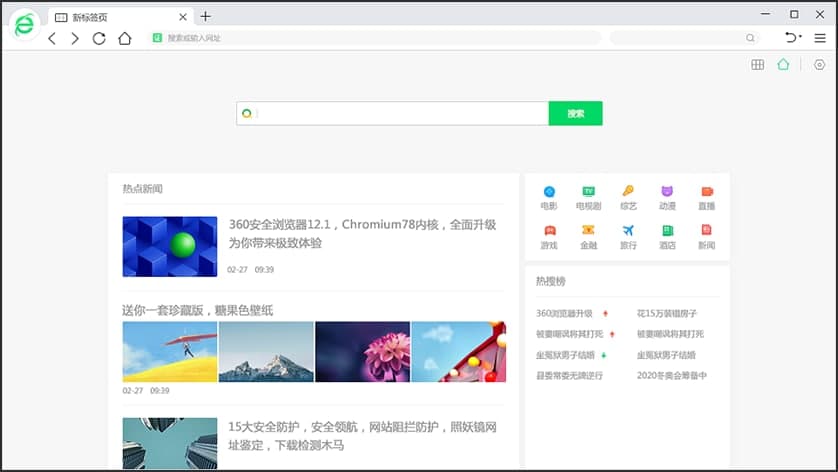
Task: Switch to grid view icon
Action: coord(757,65)
